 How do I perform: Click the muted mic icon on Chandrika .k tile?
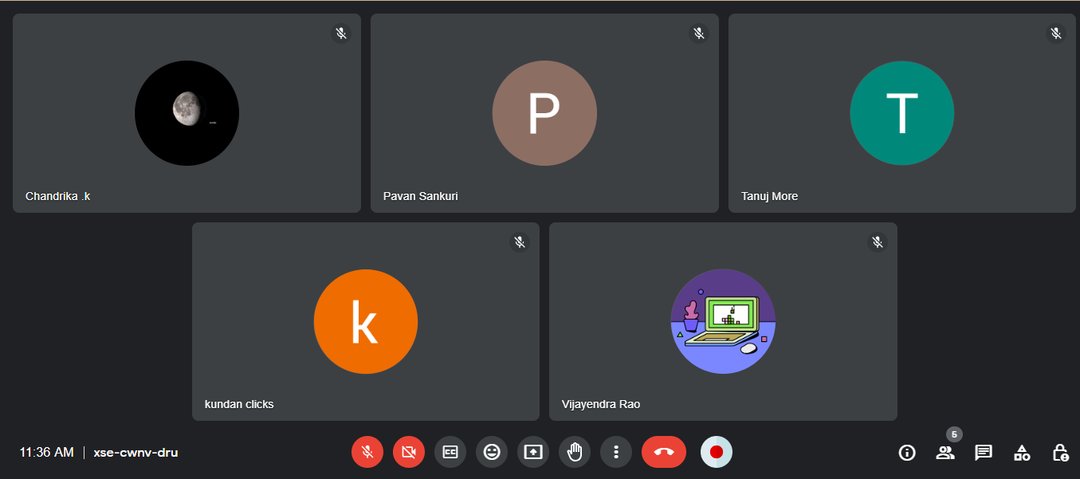point(341,33)
